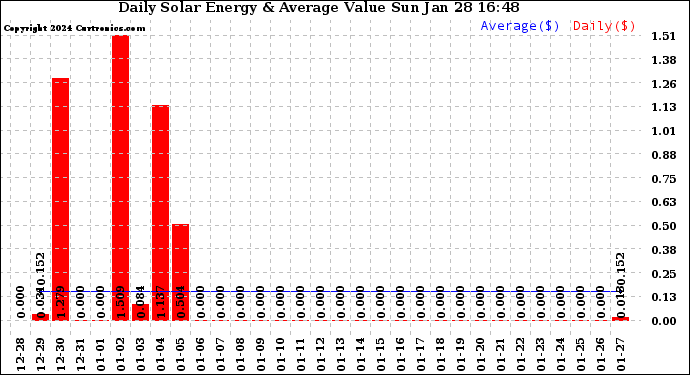
Task: Click the 01-04 date label
Action: coord(161,354)
